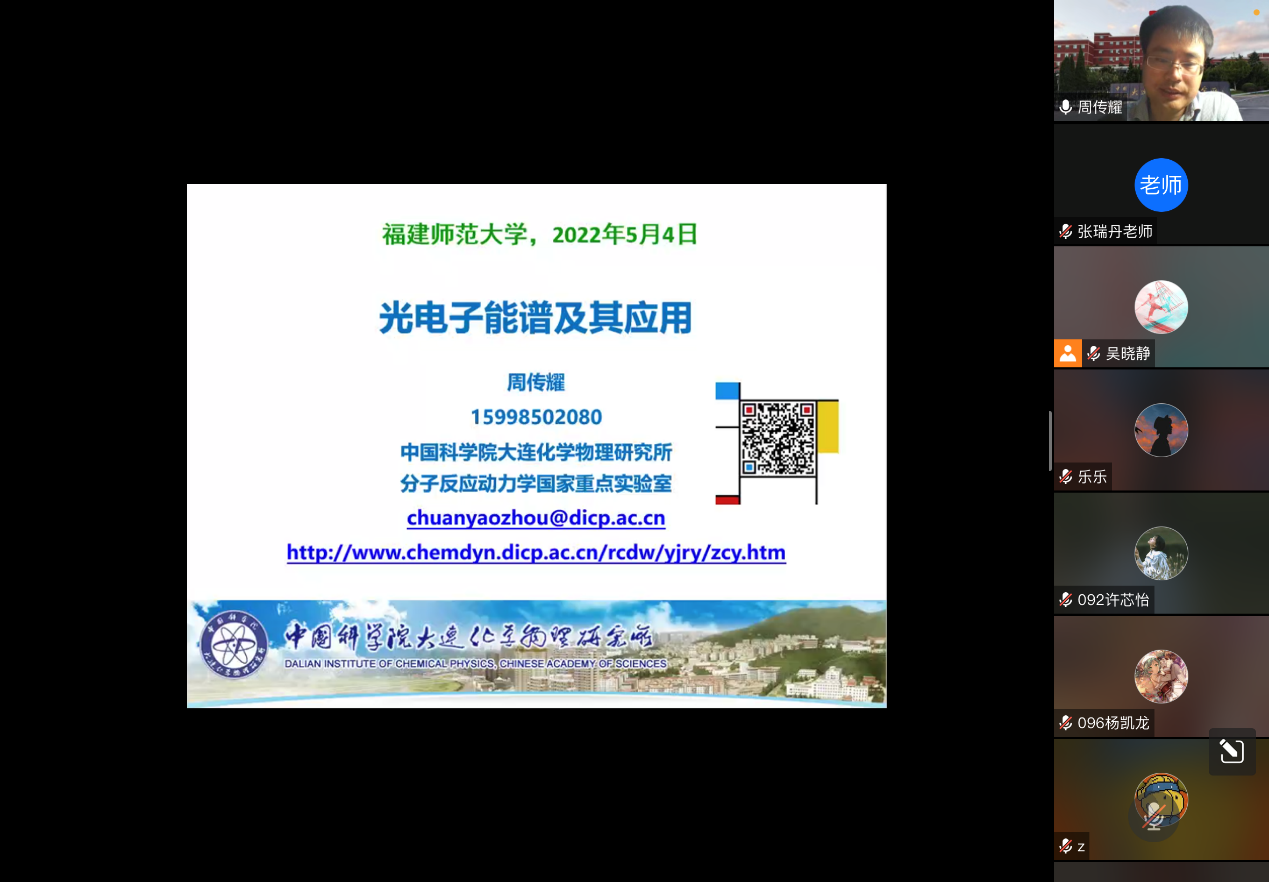Open the chuanyaozhou@dicp.ac.cn email link

click(x=536, y=518)
